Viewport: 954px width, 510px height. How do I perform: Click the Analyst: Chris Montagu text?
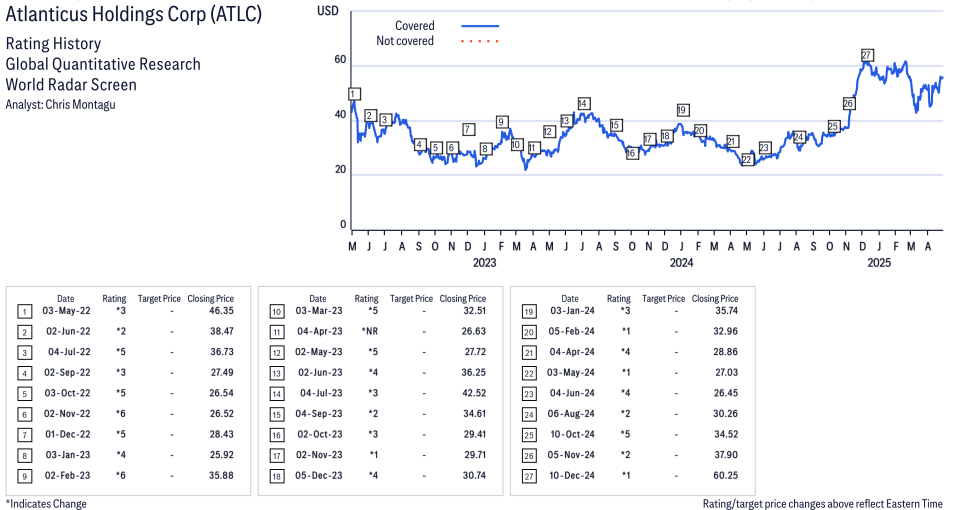[x=60, y=104]
